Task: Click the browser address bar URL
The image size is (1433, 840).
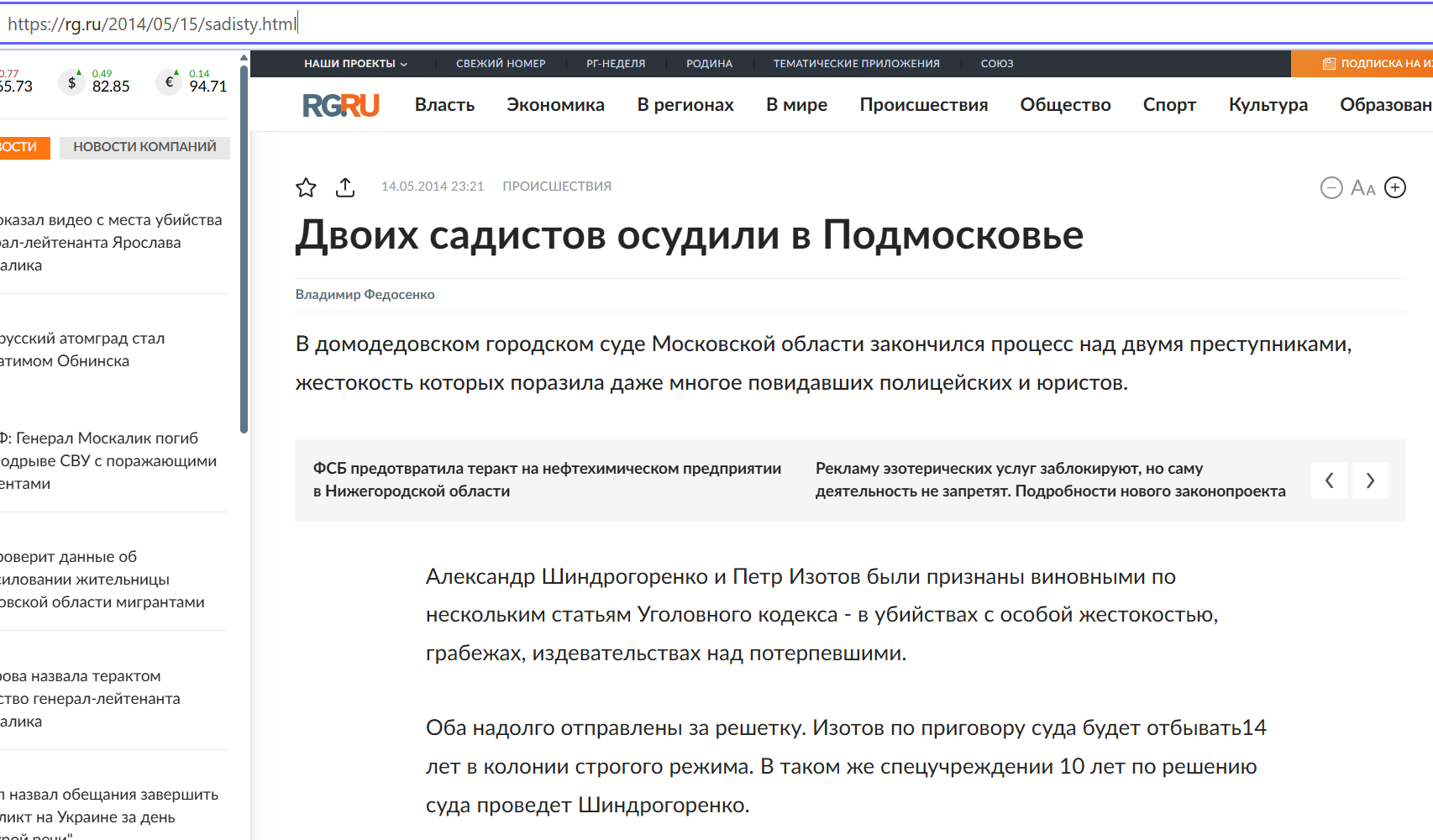Action: 152,24
